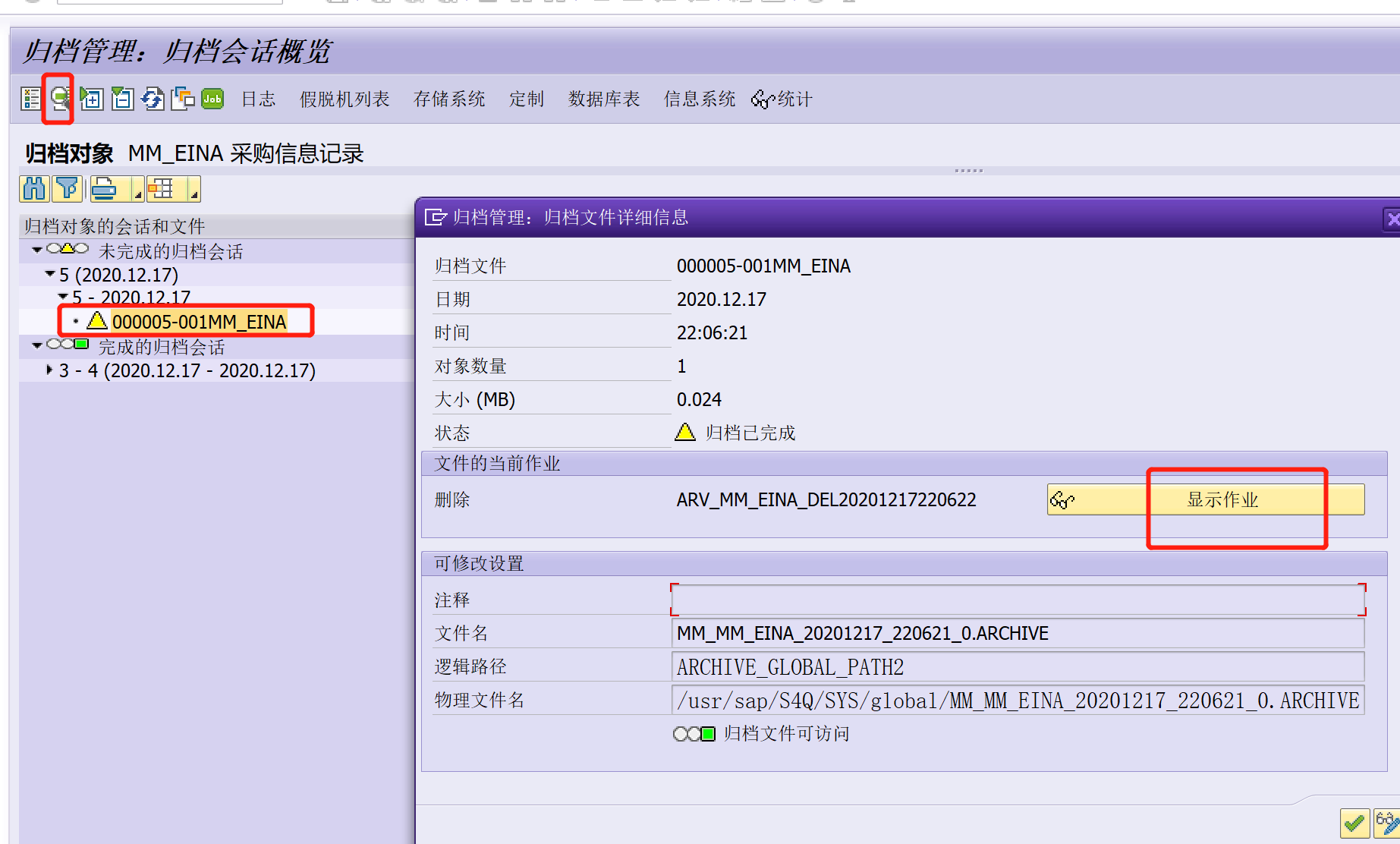This screenshot has width=1400, height=844.
Task: Click the 归档文件可访问 status label
Action: 786,733
